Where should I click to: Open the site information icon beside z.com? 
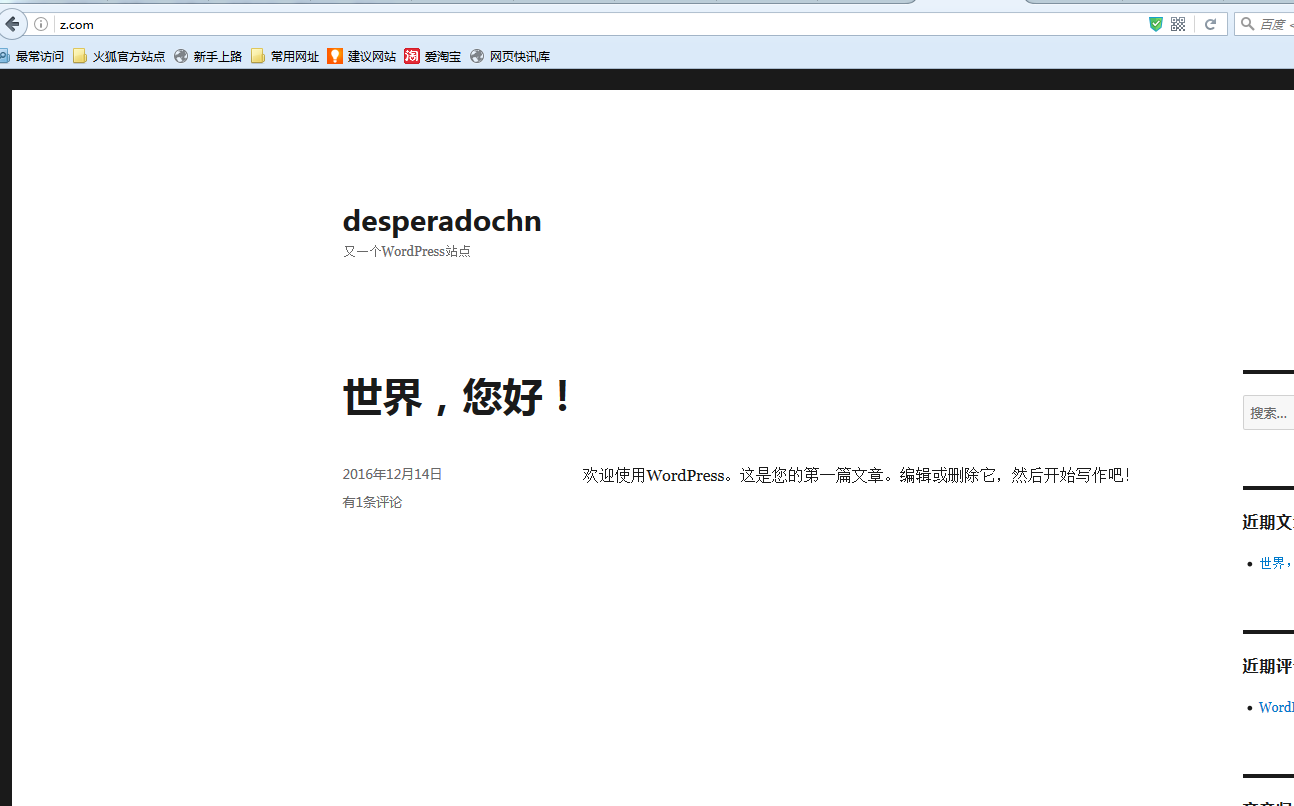coord(41,24)
